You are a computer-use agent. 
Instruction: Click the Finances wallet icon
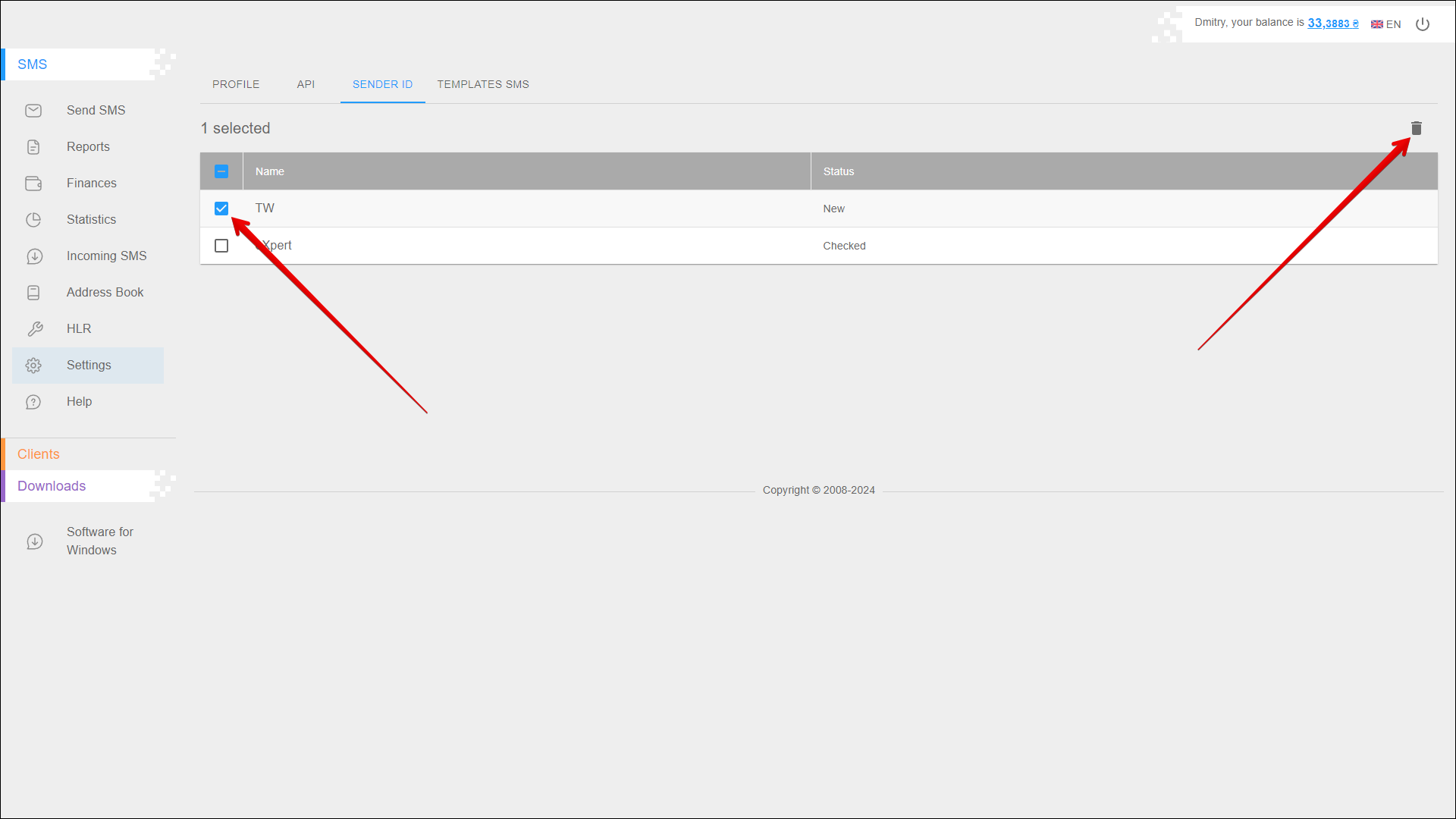[x=33, y=184]
